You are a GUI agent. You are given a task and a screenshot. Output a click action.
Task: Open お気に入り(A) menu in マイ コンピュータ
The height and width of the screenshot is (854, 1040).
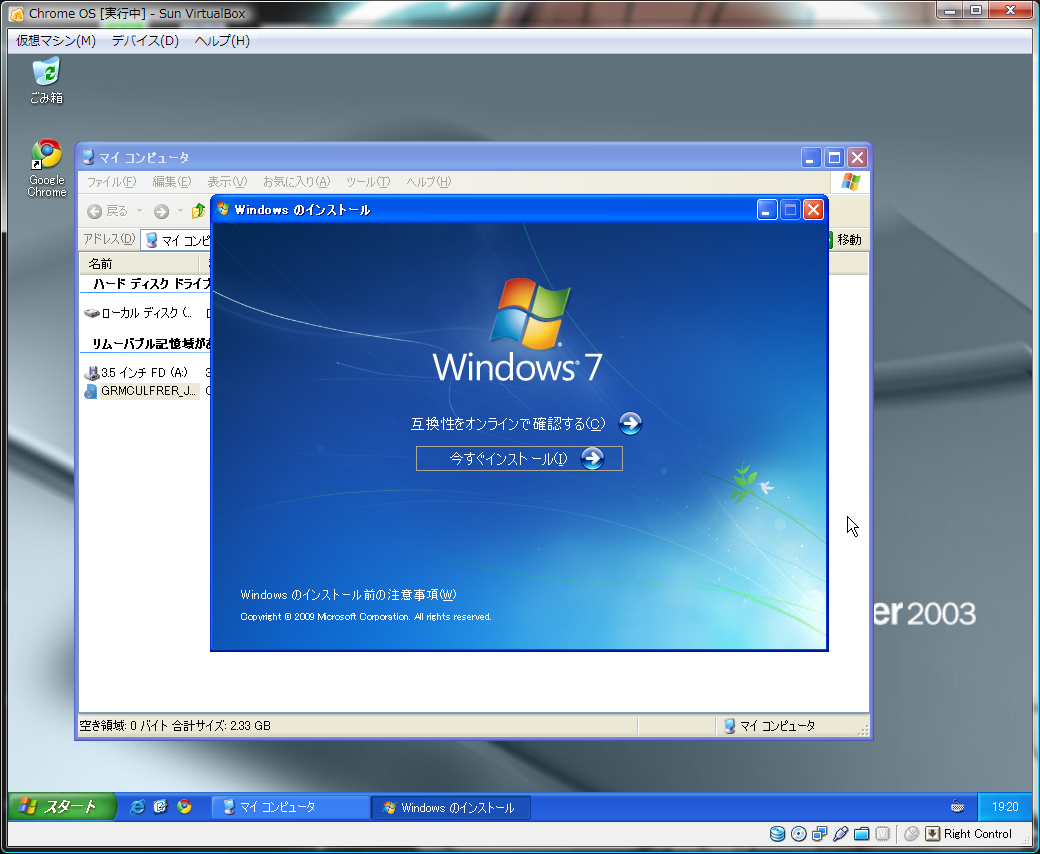[x=296, y=182]
